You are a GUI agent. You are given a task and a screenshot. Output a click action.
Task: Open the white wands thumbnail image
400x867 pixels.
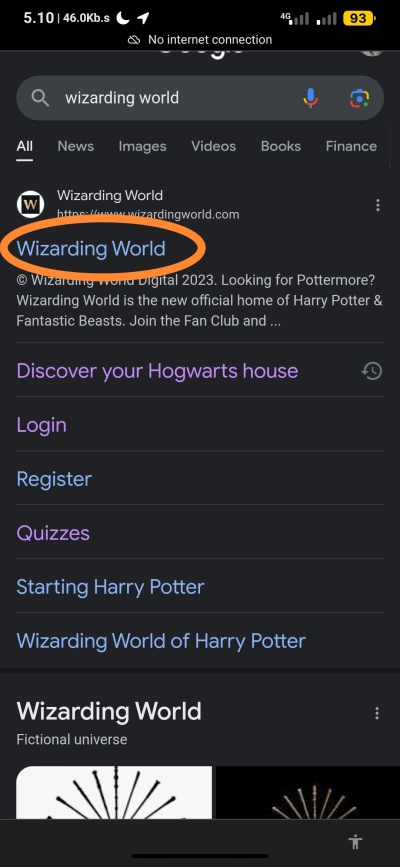click(x=114, y=792)
